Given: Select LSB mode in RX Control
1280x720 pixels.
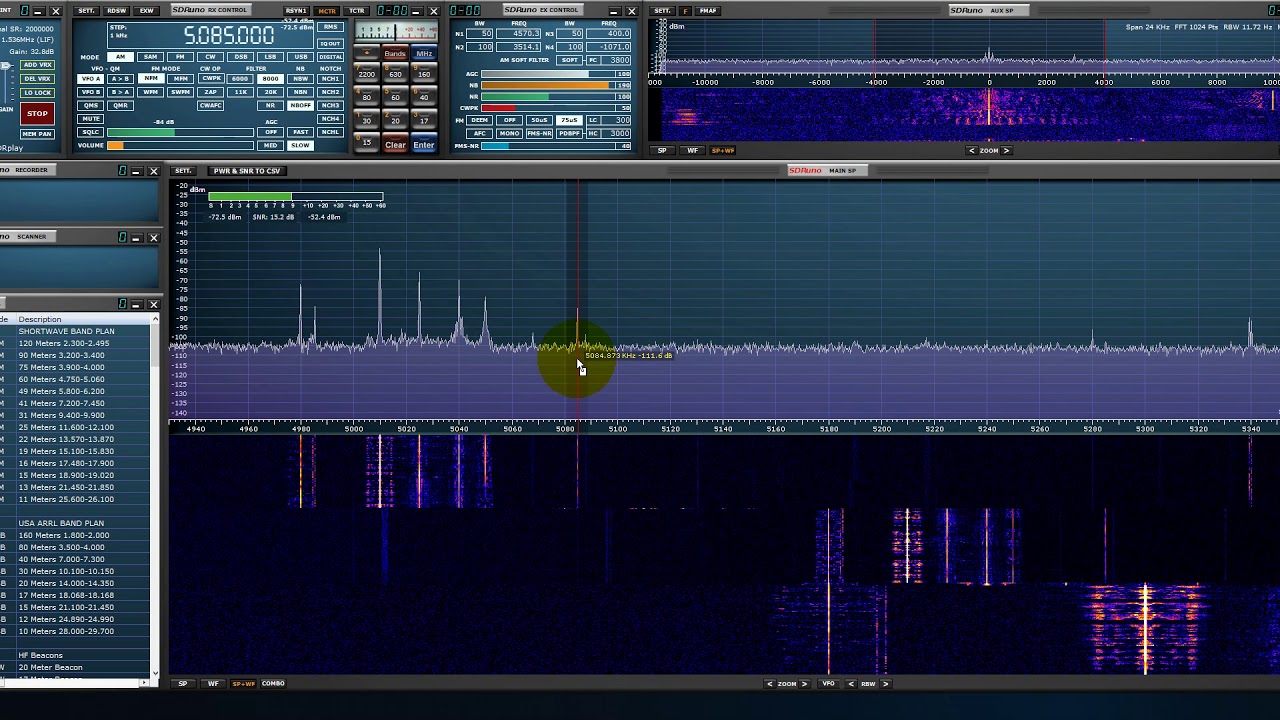Looking at the screenshot, I should pos(270,57).
